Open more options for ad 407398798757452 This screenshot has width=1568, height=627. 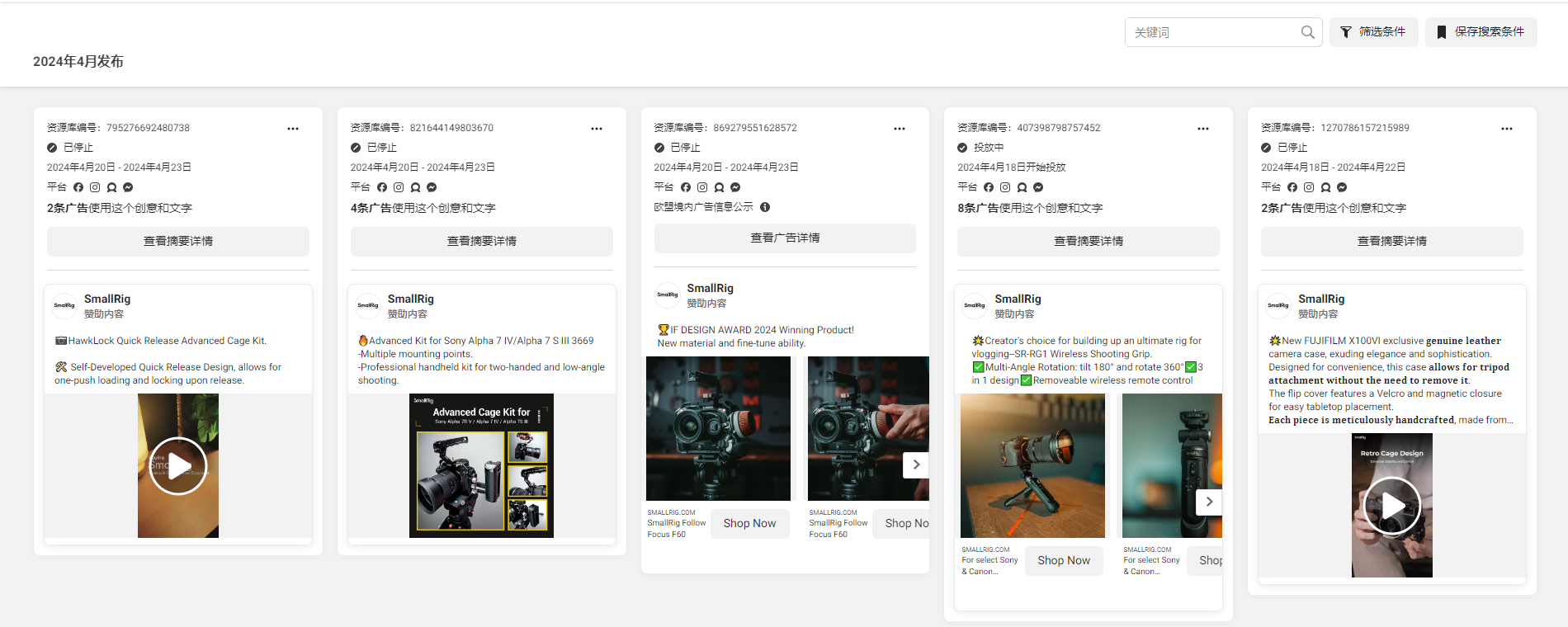(x=1203, y=129)
